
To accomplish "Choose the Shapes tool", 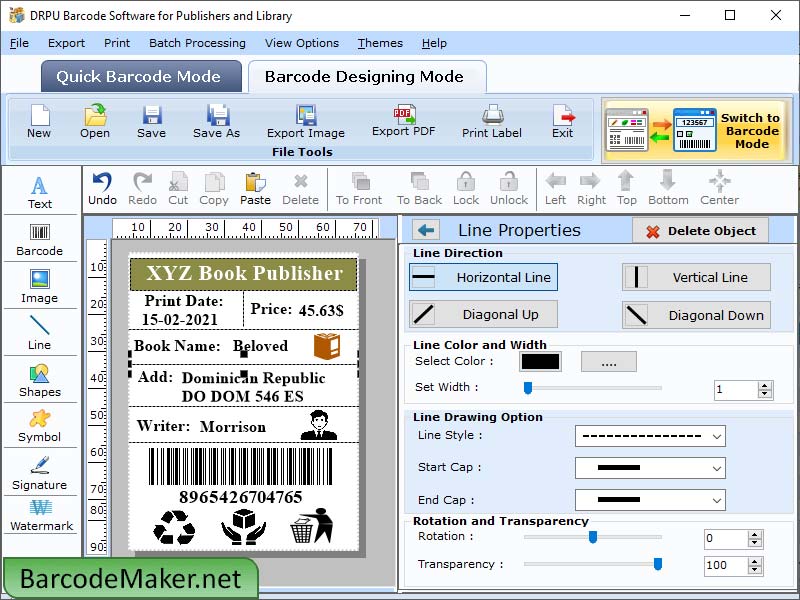I will 40,384.
